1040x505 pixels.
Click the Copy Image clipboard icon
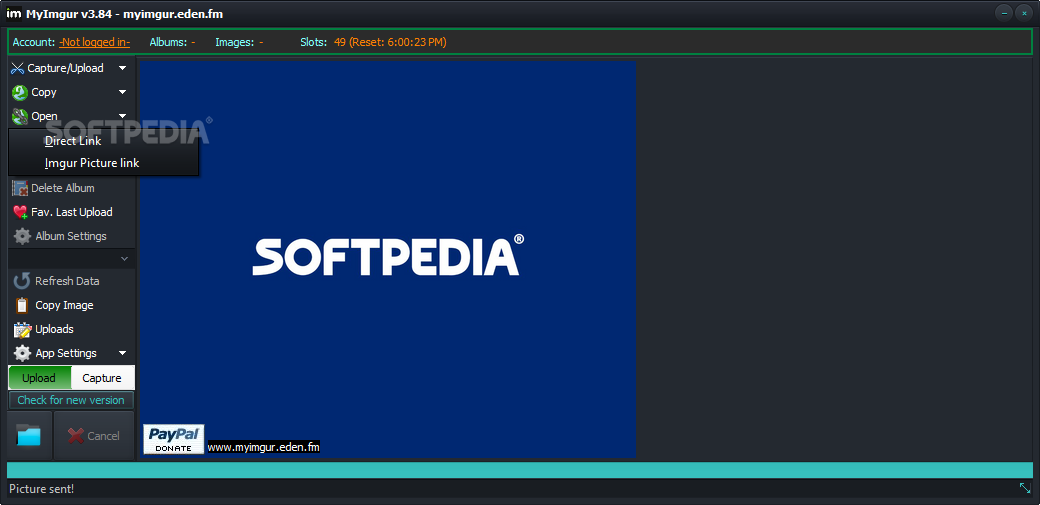tap(22, 305)
